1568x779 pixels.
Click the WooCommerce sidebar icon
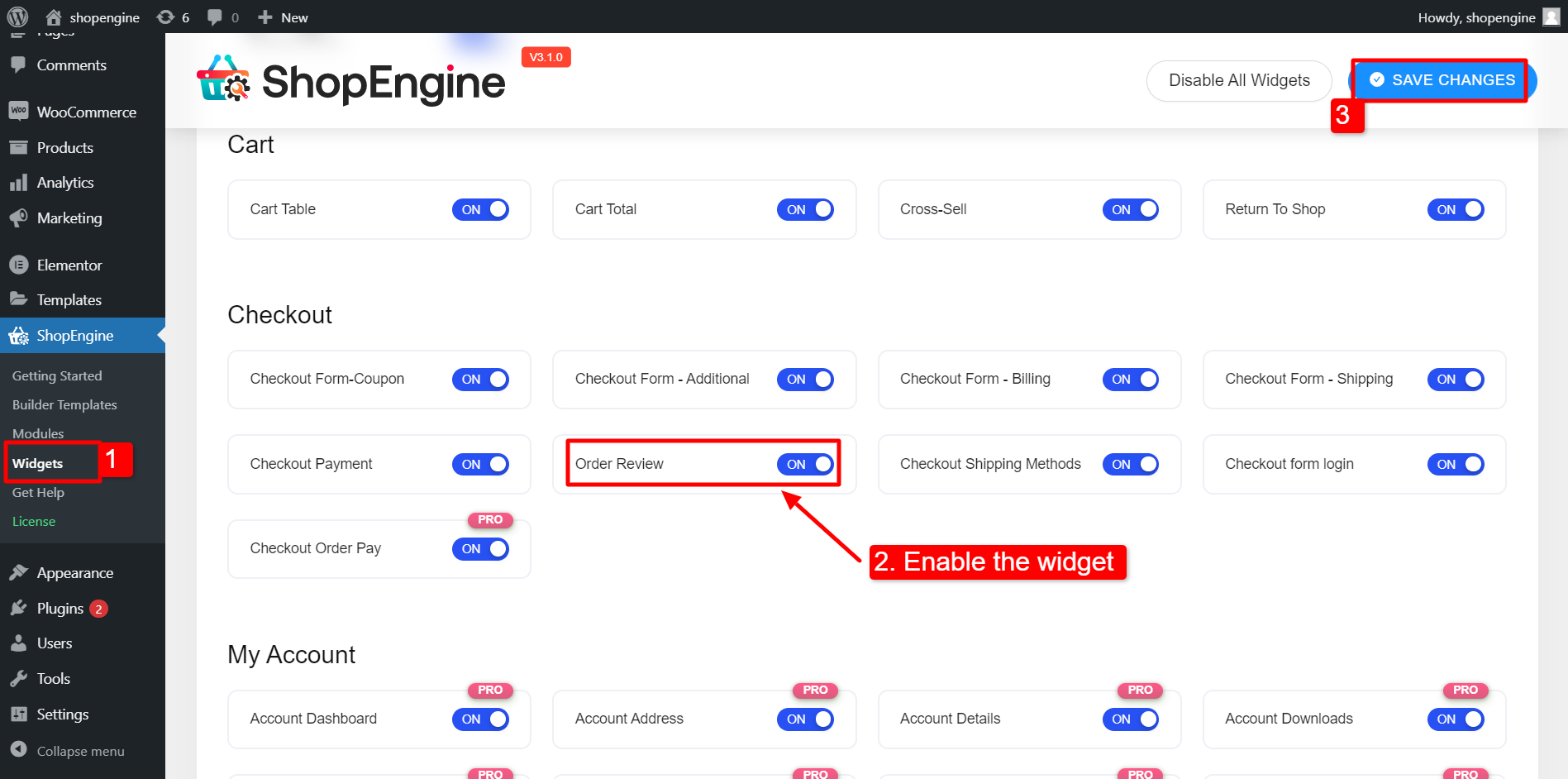click(18, 112)
